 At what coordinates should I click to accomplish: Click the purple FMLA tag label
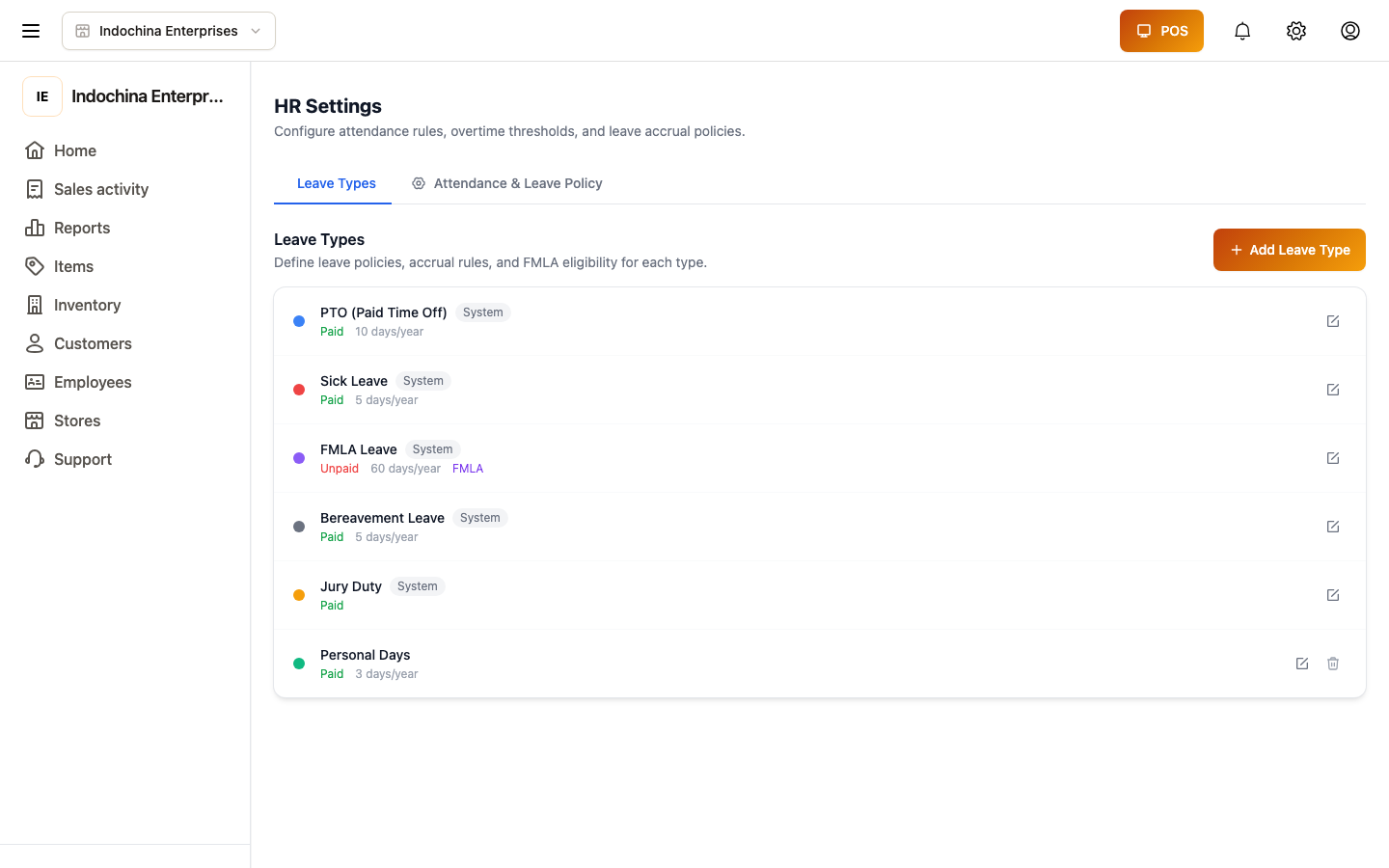(468, 469)
